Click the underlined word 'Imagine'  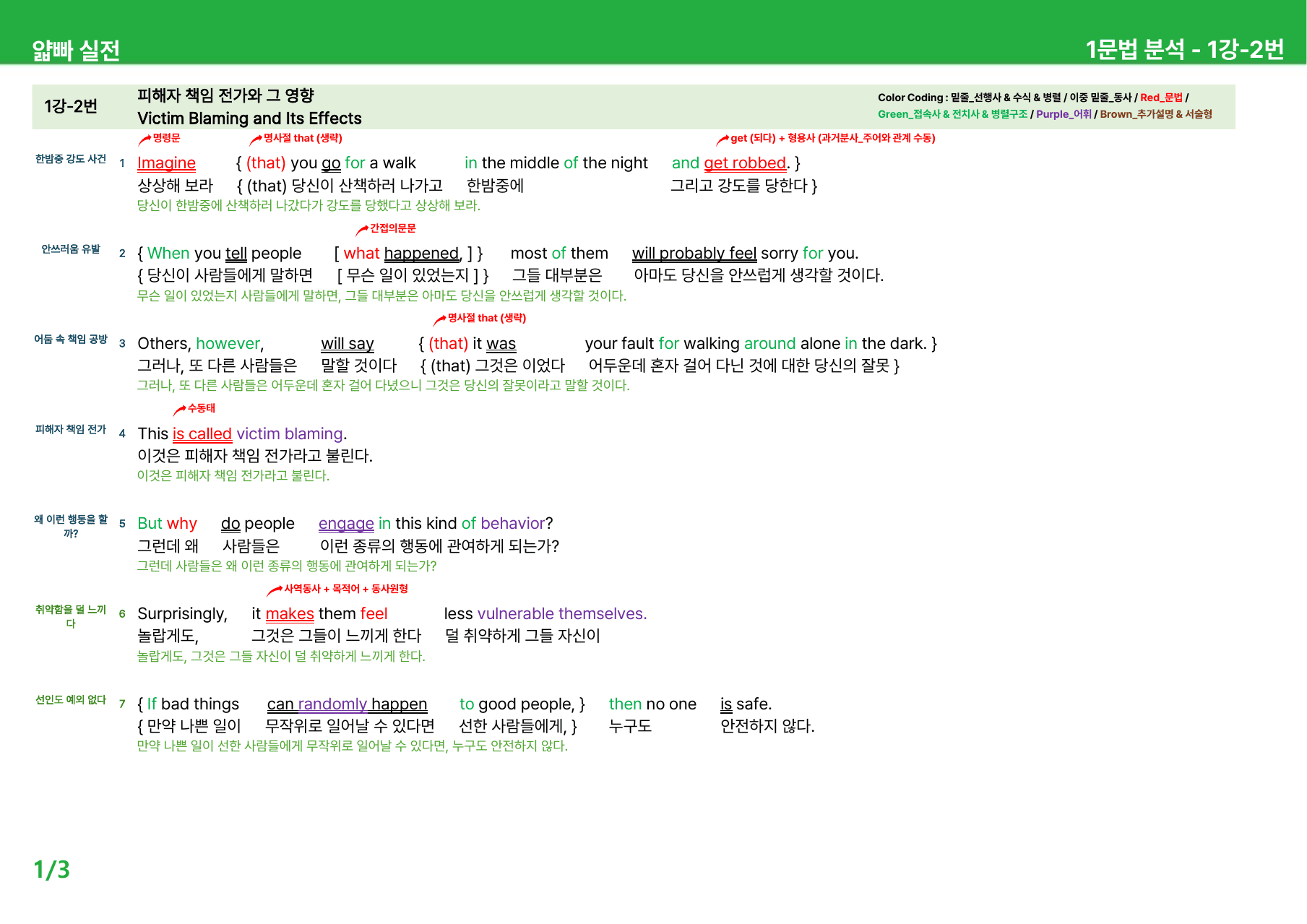click(166, 163)
